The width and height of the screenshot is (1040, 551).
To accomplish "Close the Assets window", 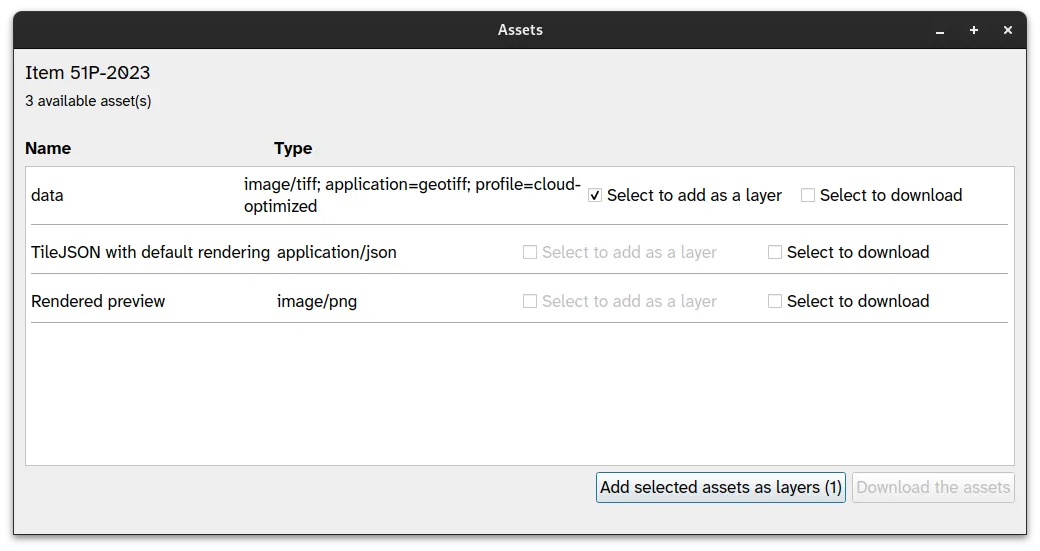I will click(1007, 31).
